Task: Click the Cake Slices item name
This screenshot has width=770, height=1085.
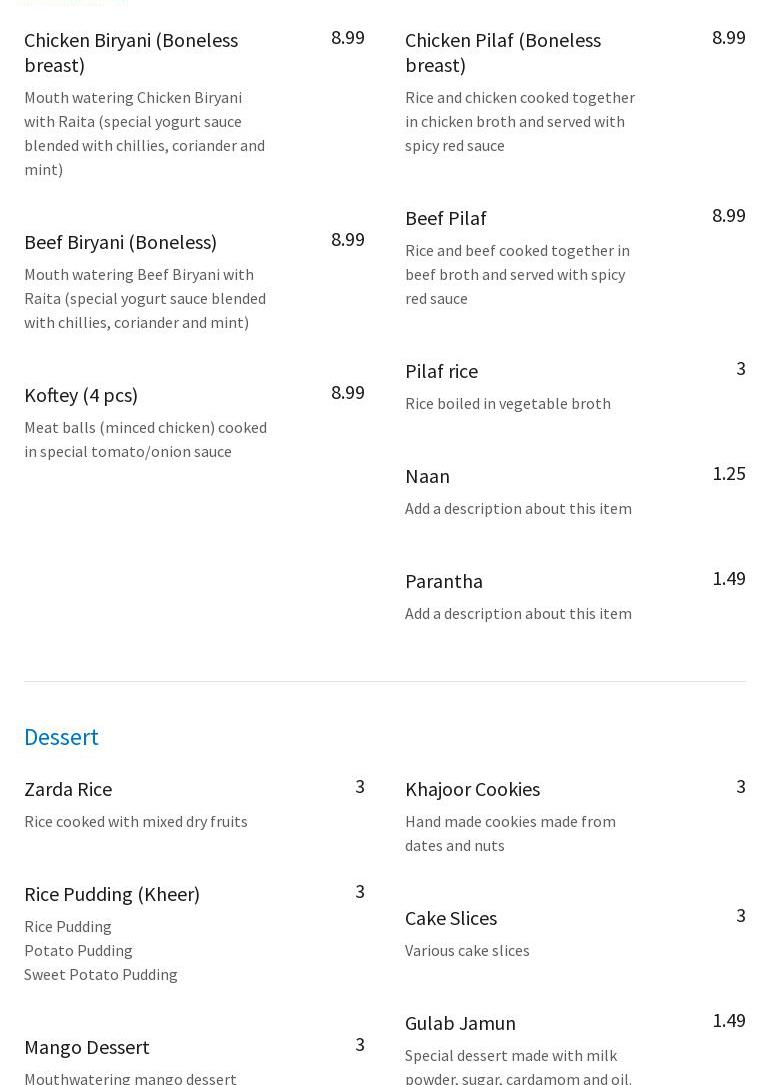Action: pyautogui.click(x=451, y=918)
